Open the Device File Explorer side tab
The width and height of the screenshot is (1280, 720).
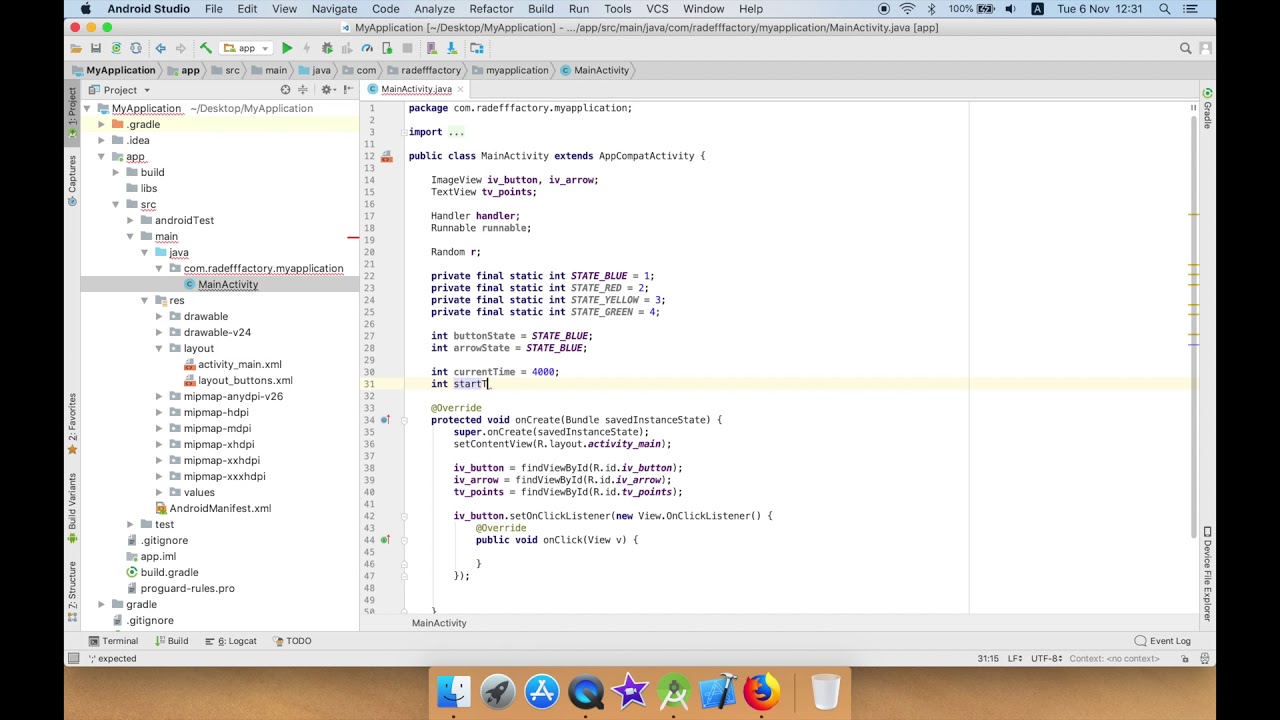1207,575
